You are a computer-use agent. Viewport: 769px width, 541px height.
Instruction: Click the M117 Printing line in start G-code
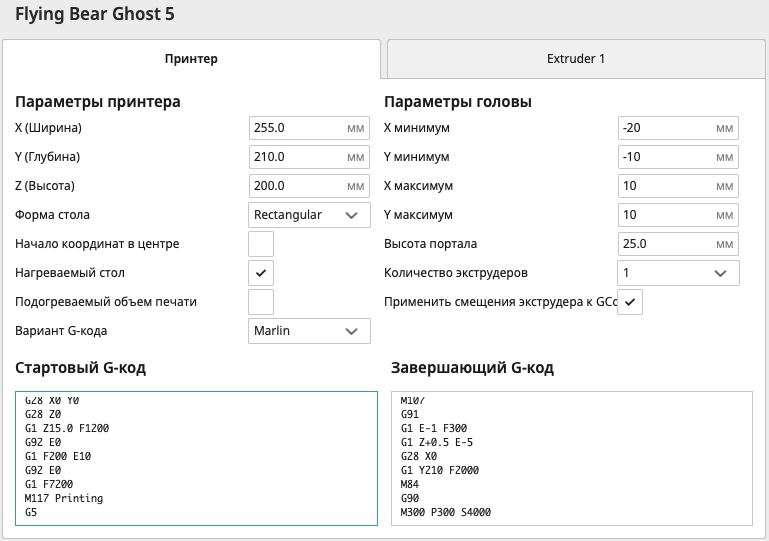64,498
